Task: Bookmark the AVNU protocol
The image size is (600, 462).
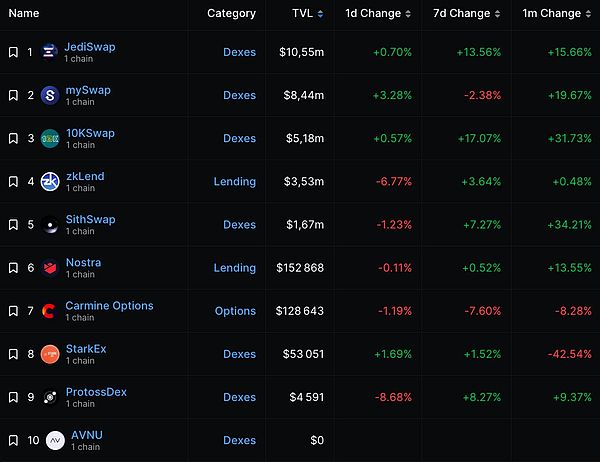Action: [13, 440]
